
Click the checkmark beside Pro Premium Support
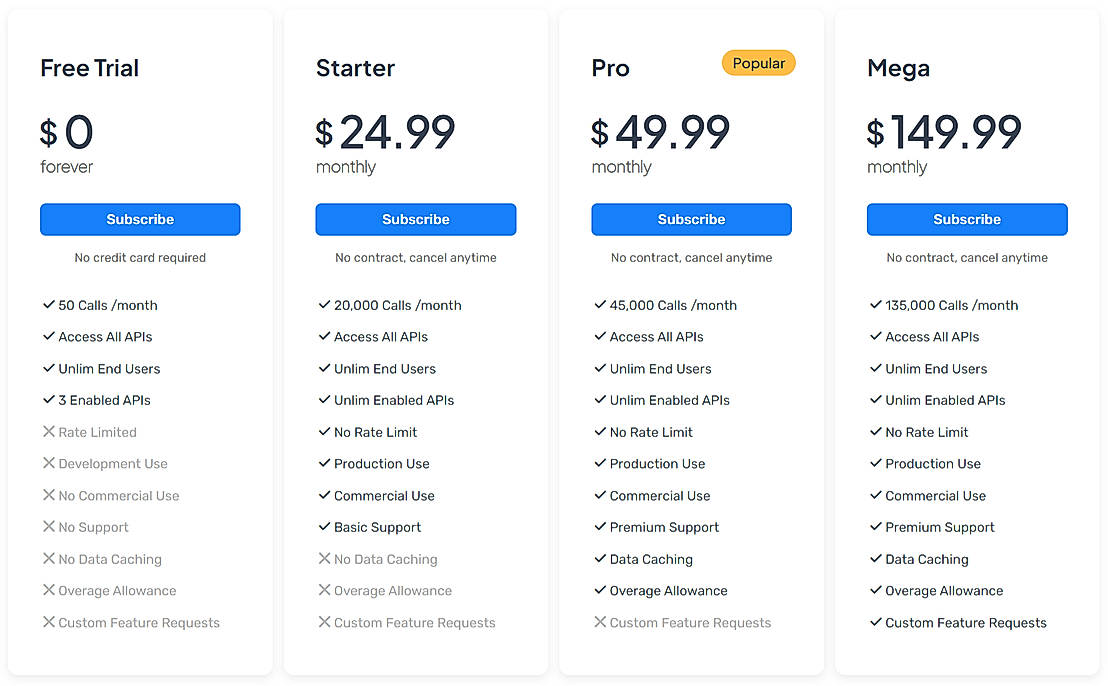[x=600, y=527]
